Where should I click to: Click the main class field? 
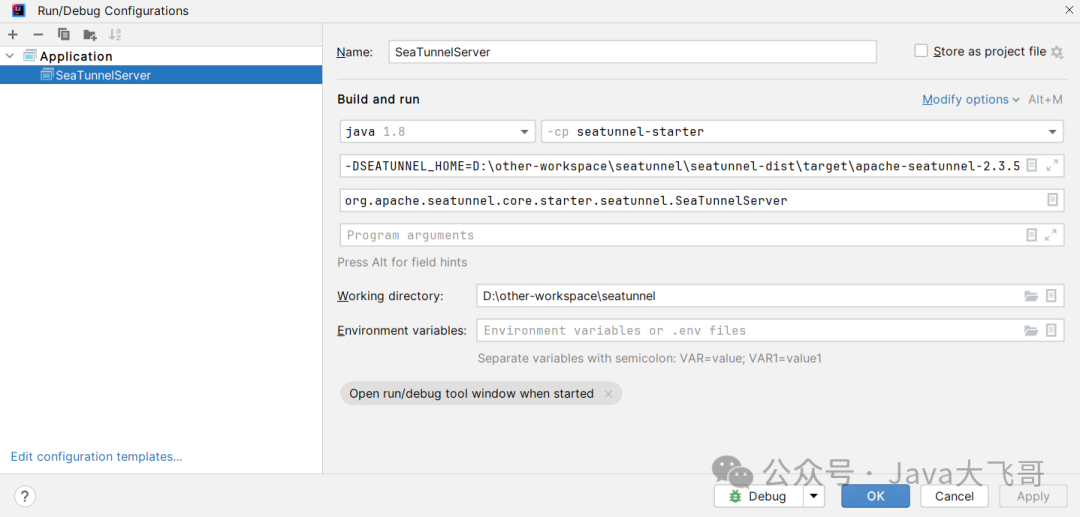[x=702, y=200]
